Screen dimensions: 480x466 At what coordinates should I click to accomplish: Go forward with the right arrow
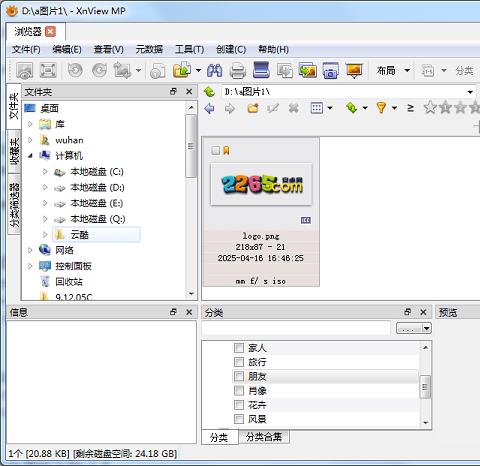(230, 108)
